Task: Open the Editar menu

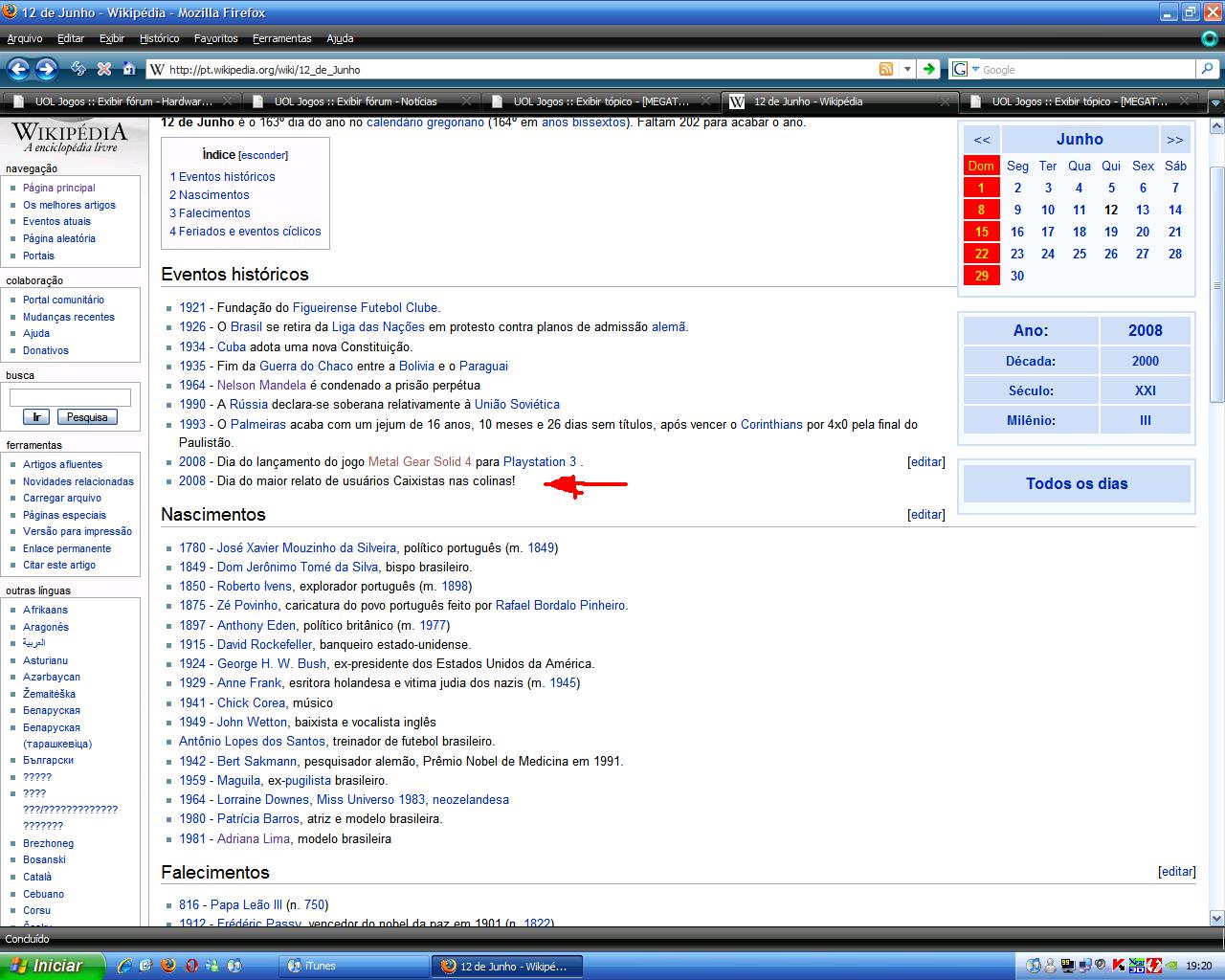Action: [x=71, y=38]
